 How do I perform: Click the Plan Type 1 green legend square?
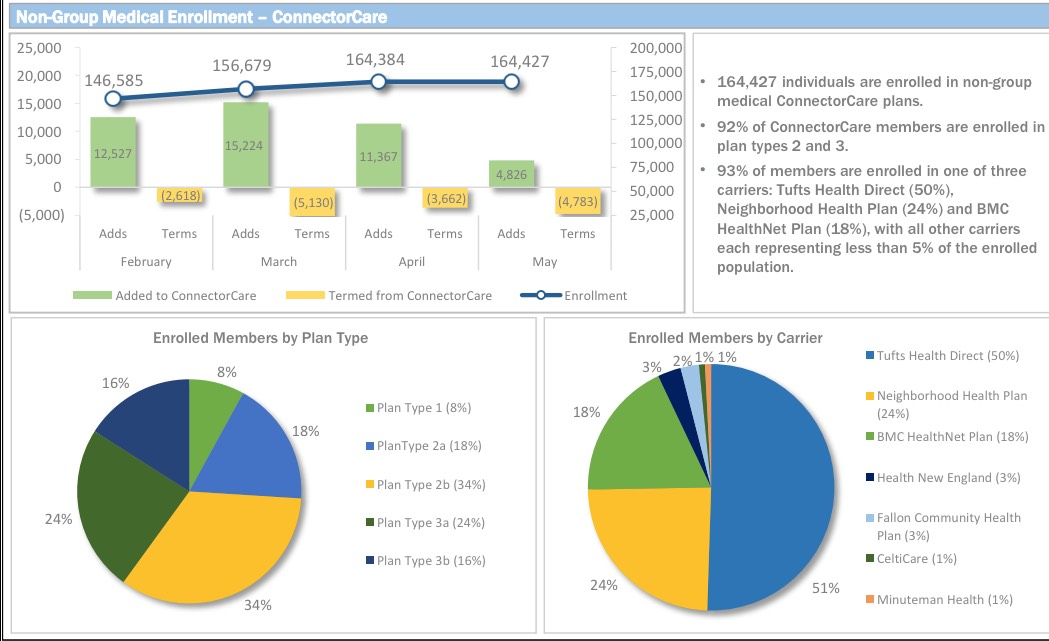point(369,408)
